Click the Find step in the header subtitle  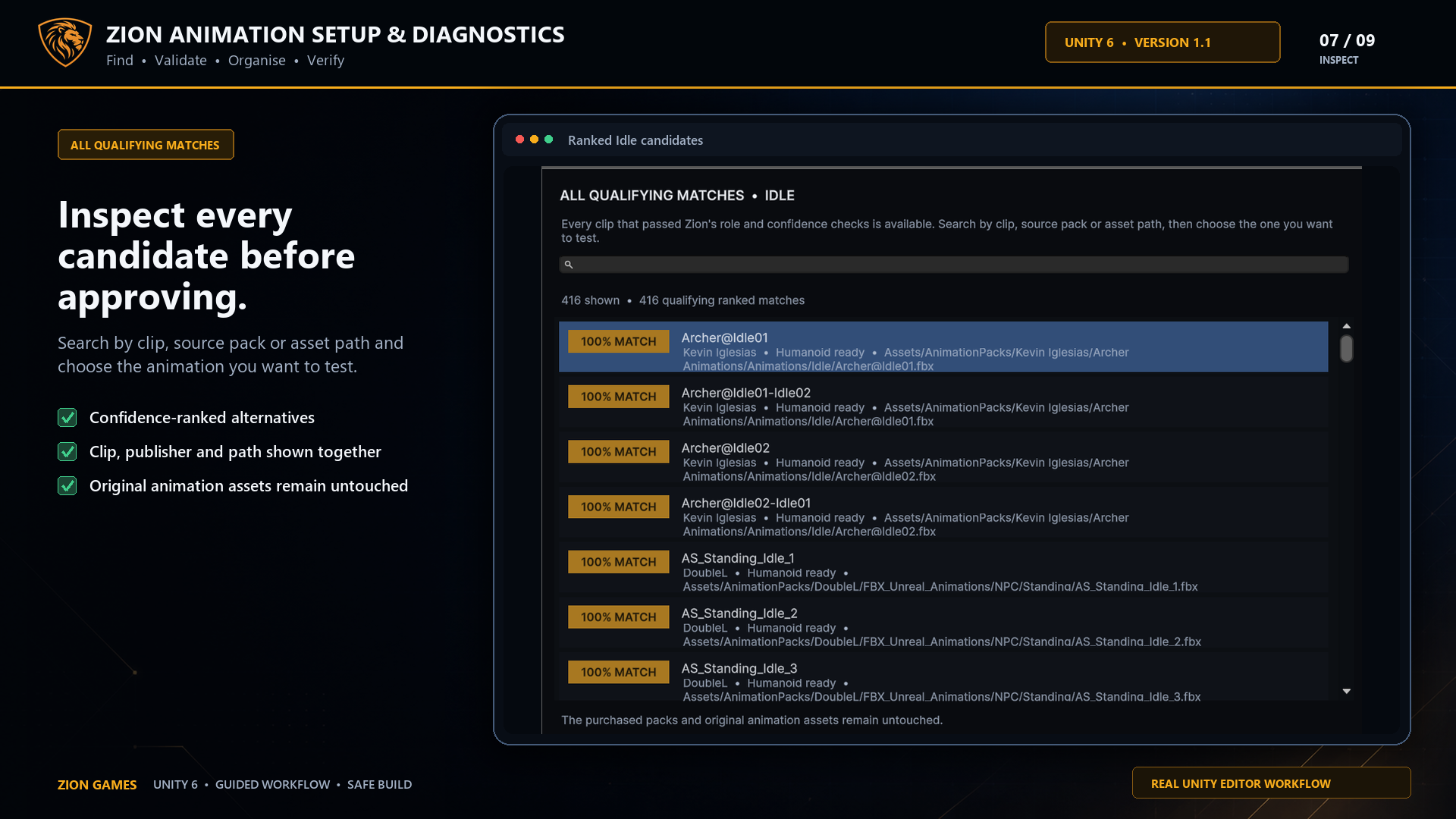tap(120, 61)
